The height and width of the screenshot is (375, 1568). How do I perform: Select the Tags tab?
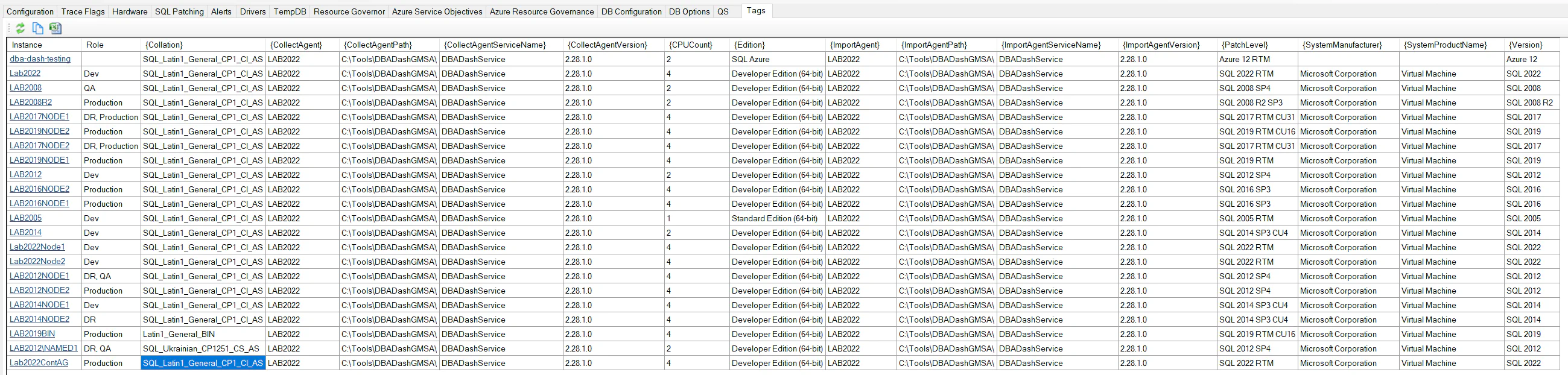[x=756, y=10]
